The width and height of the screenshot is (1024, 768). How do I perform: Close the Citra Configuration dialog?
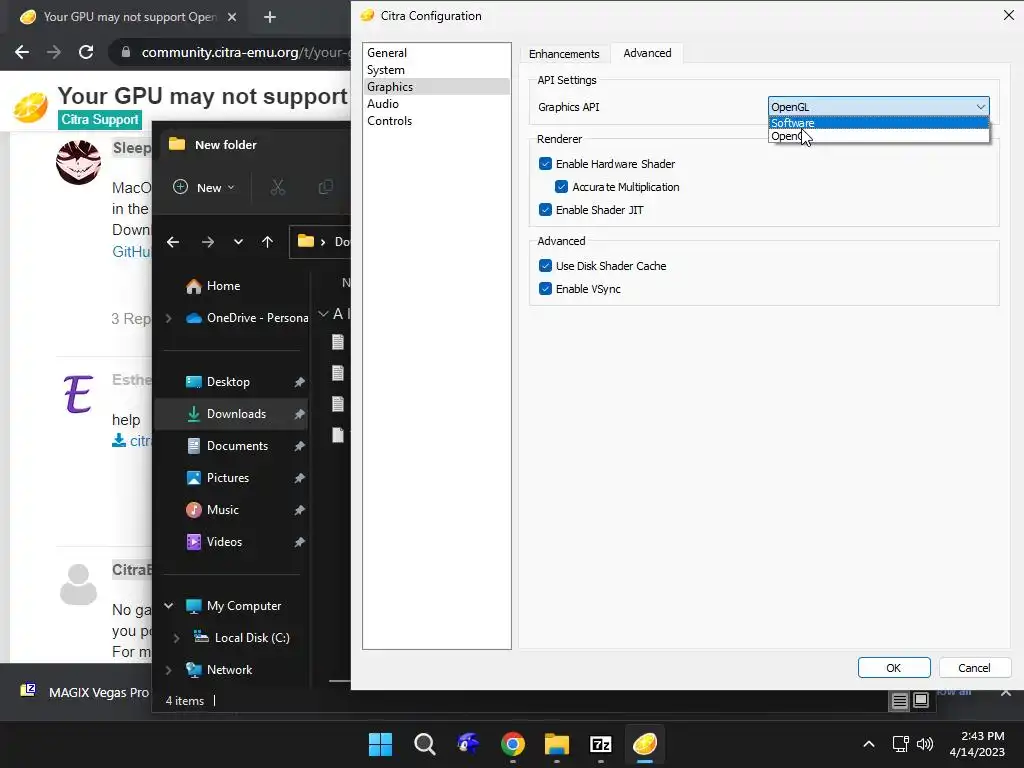(1008, 15)
